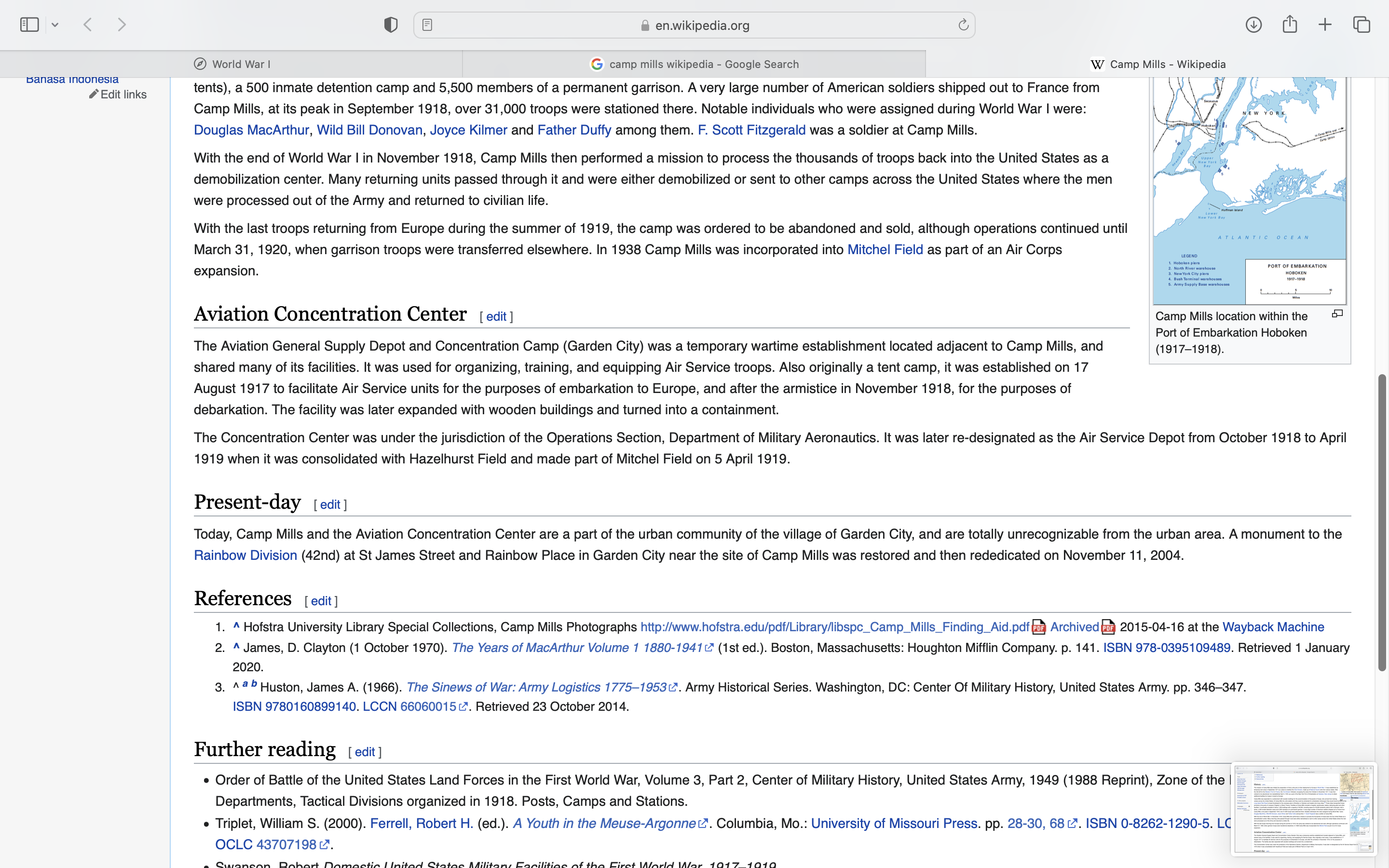Open a new tab
This screenshot has width=1389, height=868.
[1325, 25]
